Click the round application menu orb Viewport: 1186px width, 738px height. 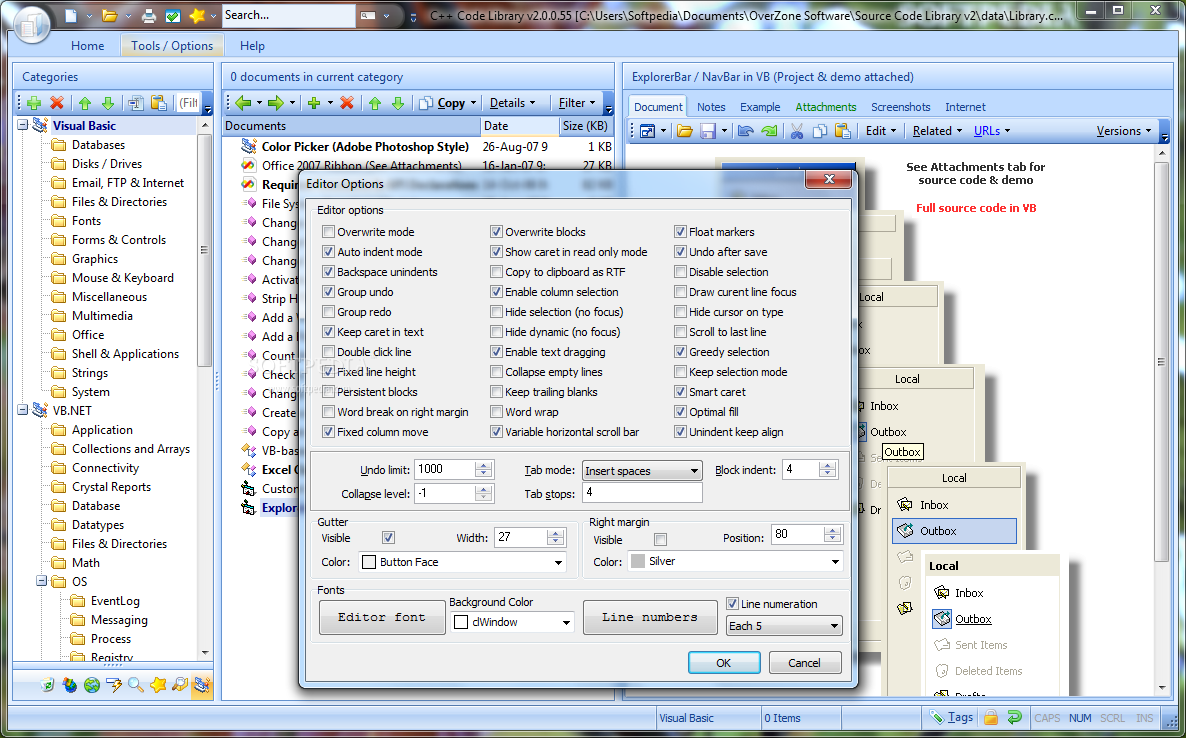(30, 24)
